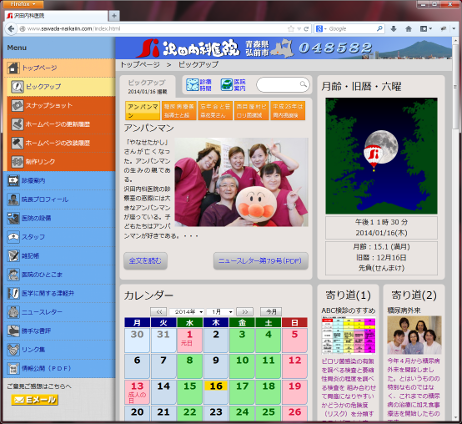Click the icon beside 医院のひとこま

(x=13, y=274)
